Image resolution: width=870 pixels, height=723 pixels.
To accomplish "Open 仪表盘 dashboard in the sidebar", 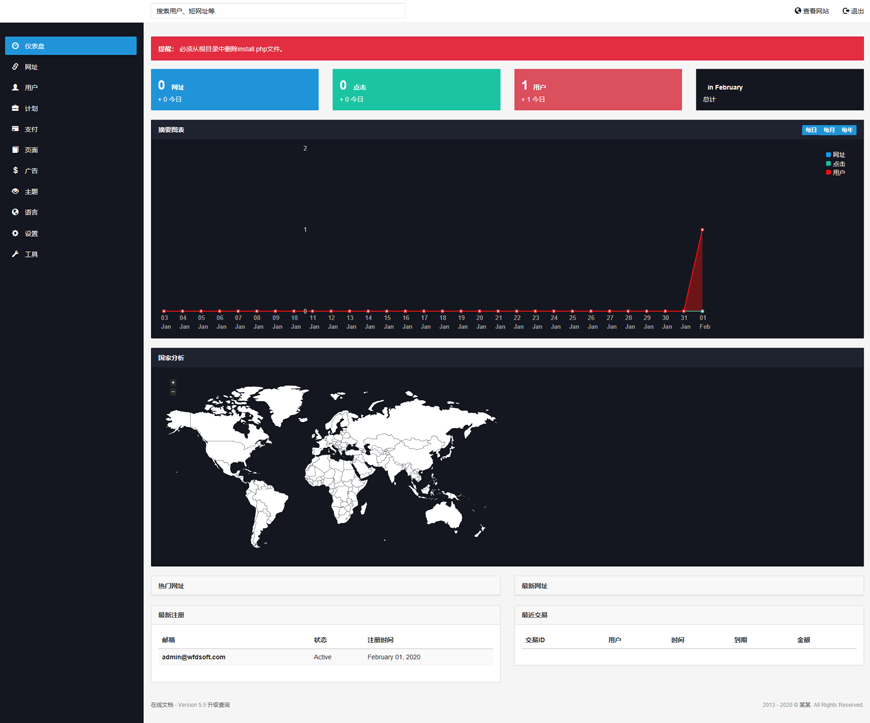I will (70, 46).
